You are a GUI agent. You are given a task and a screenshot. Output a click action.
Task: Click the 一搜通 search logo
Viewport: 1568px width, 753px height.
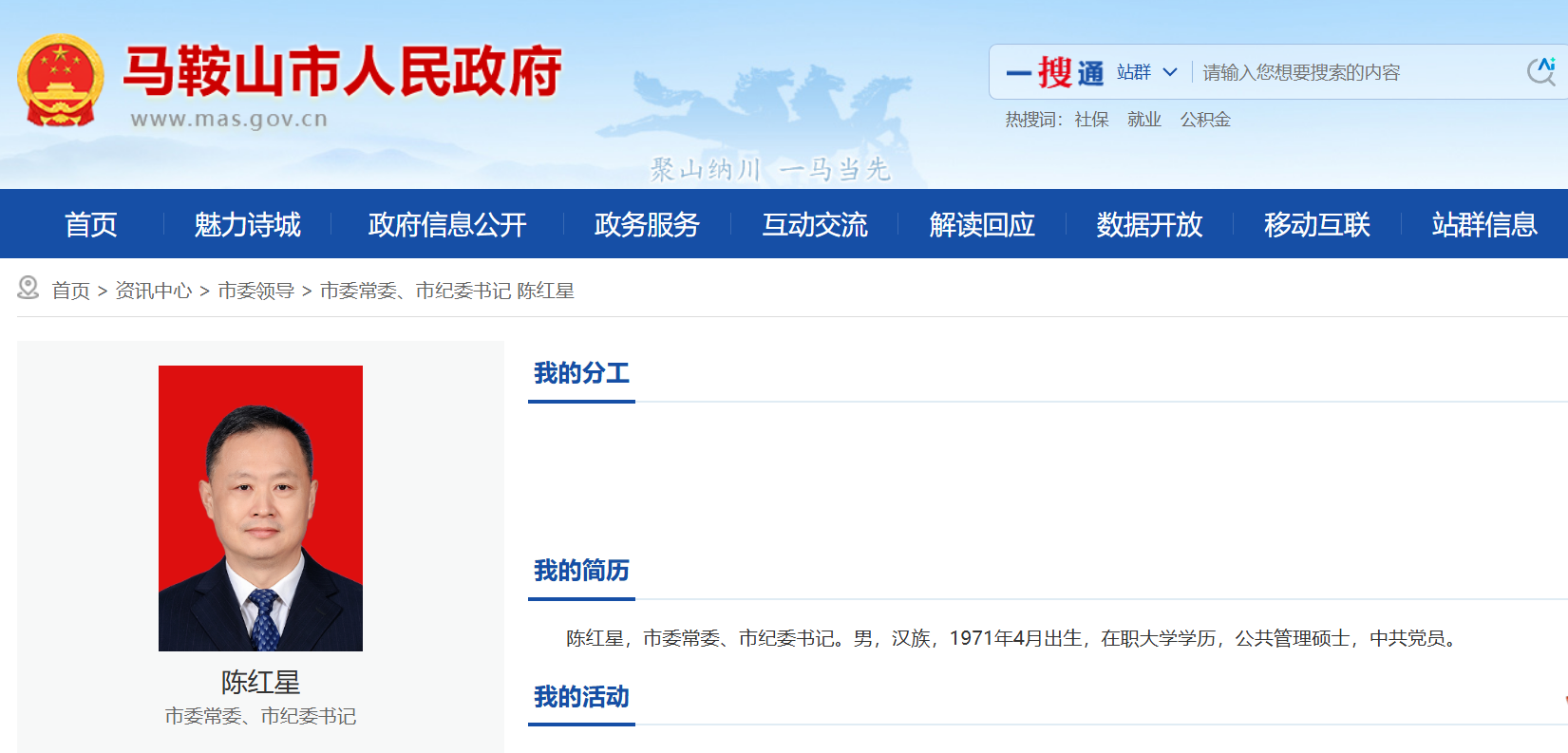(x=1054, y=72)
